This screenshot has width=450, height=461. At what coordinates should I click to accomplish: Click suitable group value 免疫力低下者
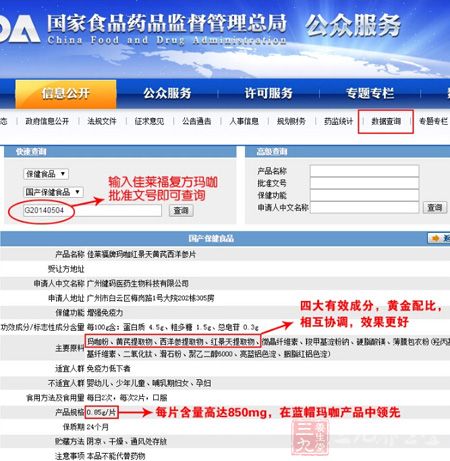pyautogui.click(x=108, y=368)
